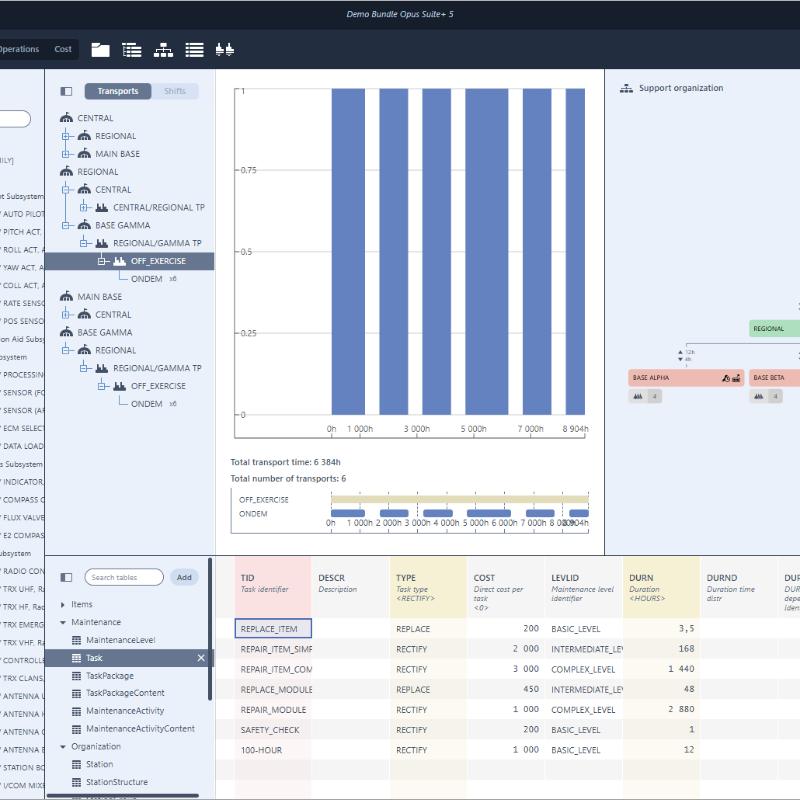Select the list rows toolbar icon

(x=194, y=49)
